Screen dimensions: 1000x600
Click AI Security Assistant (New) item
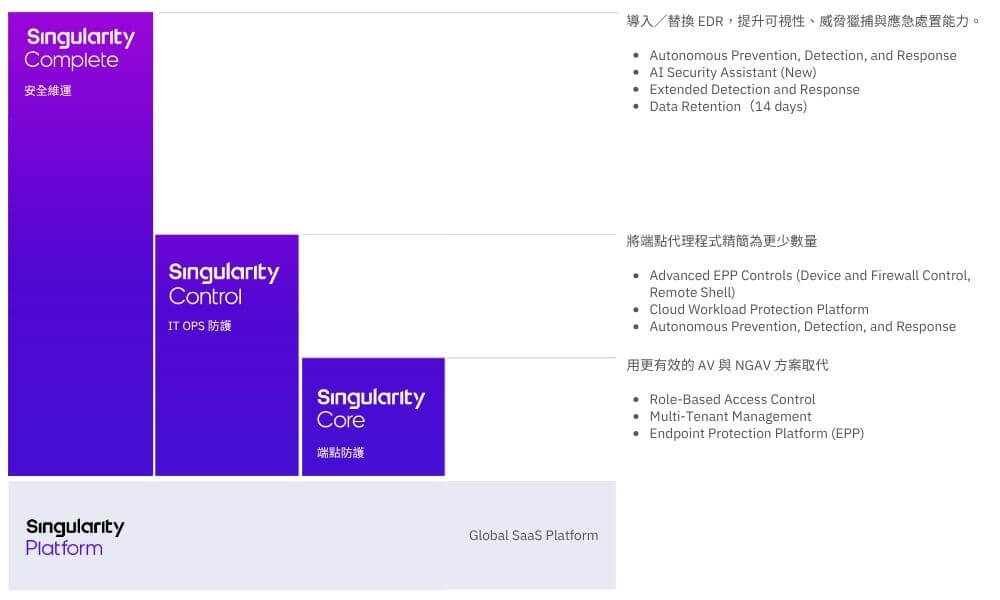(732, 73)
